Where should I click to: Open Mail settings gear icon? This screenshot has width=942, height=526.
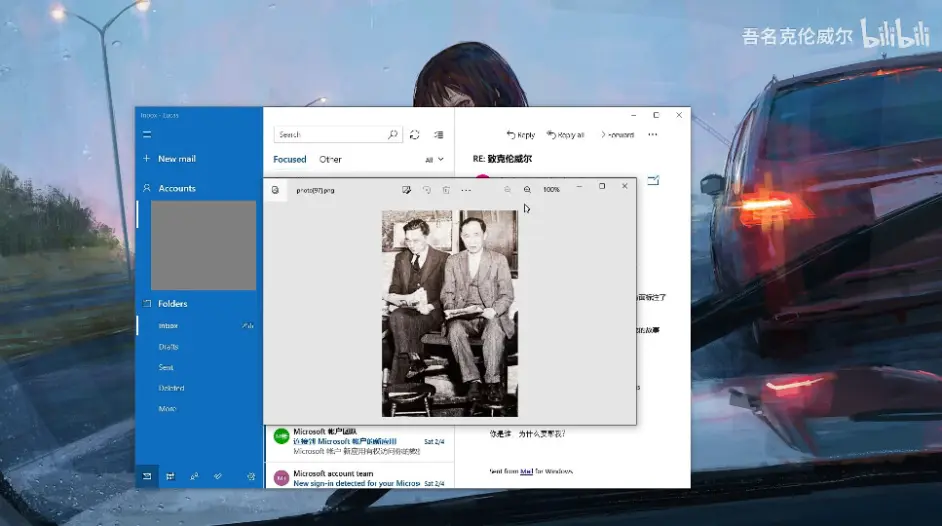(251, 477)
